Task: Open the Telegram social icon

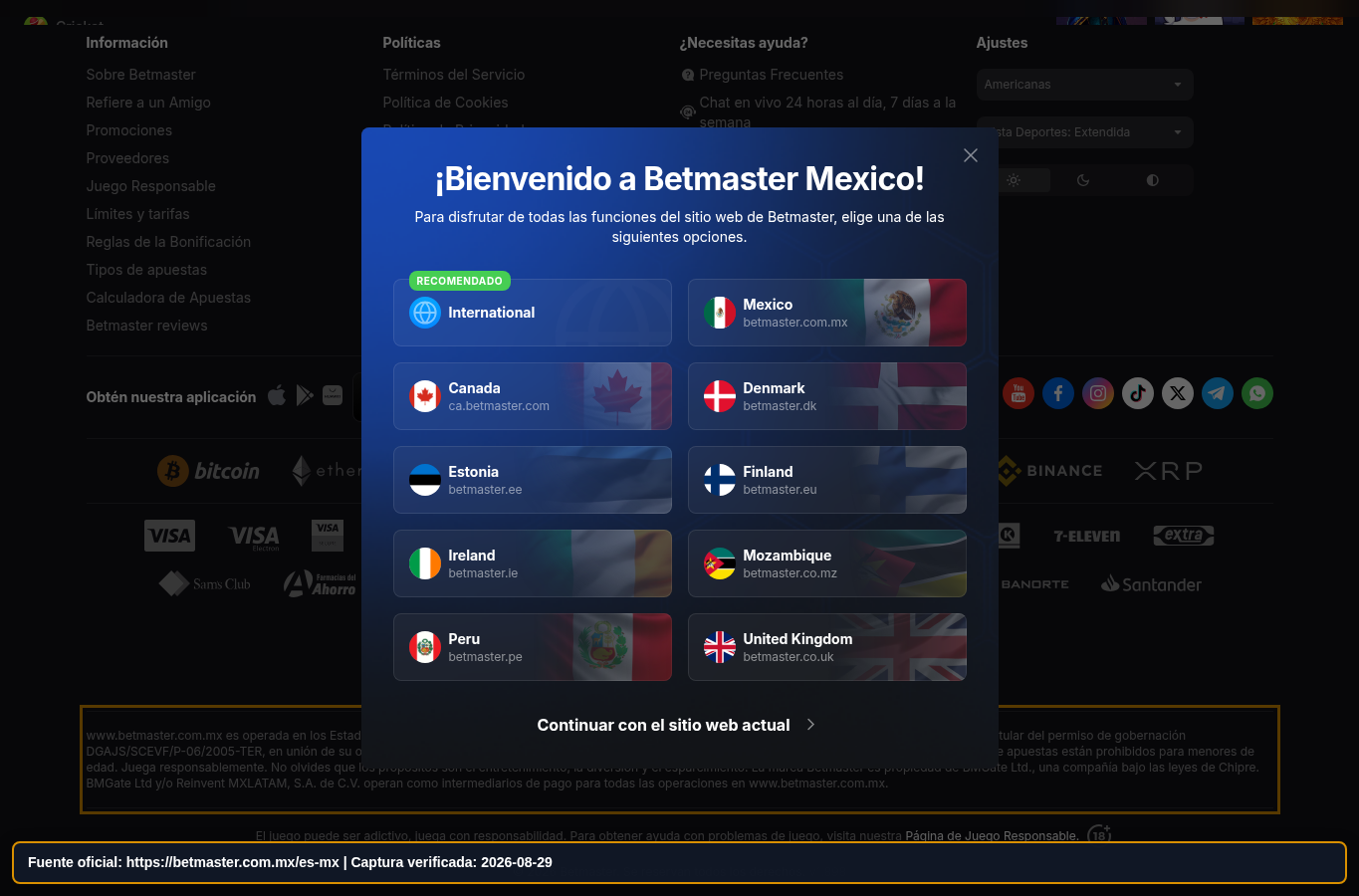Action: 1218,393
